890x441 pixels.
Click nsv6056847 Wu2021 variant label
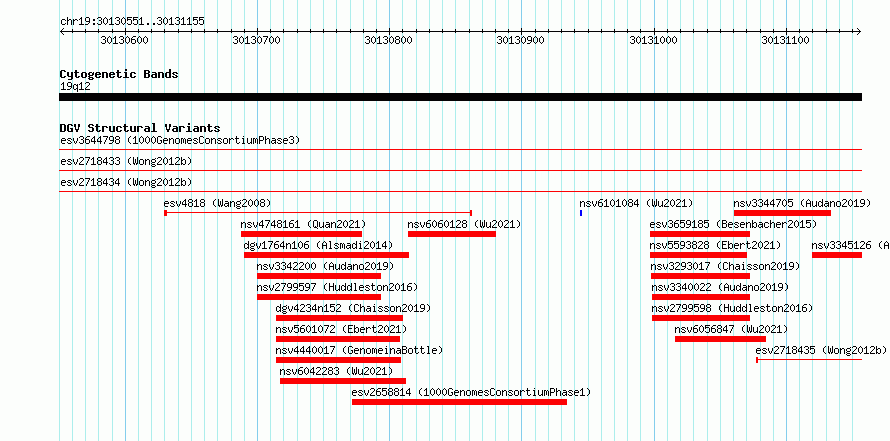[x=731, y=329]
